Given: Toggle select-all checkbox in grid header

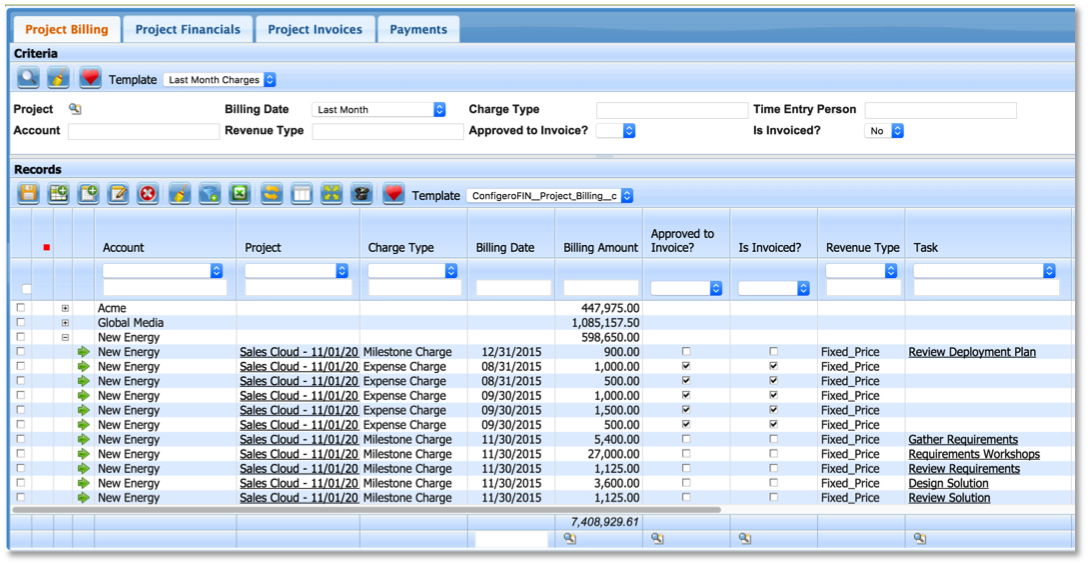Looking at the screenshot, I should pos(26,289).
